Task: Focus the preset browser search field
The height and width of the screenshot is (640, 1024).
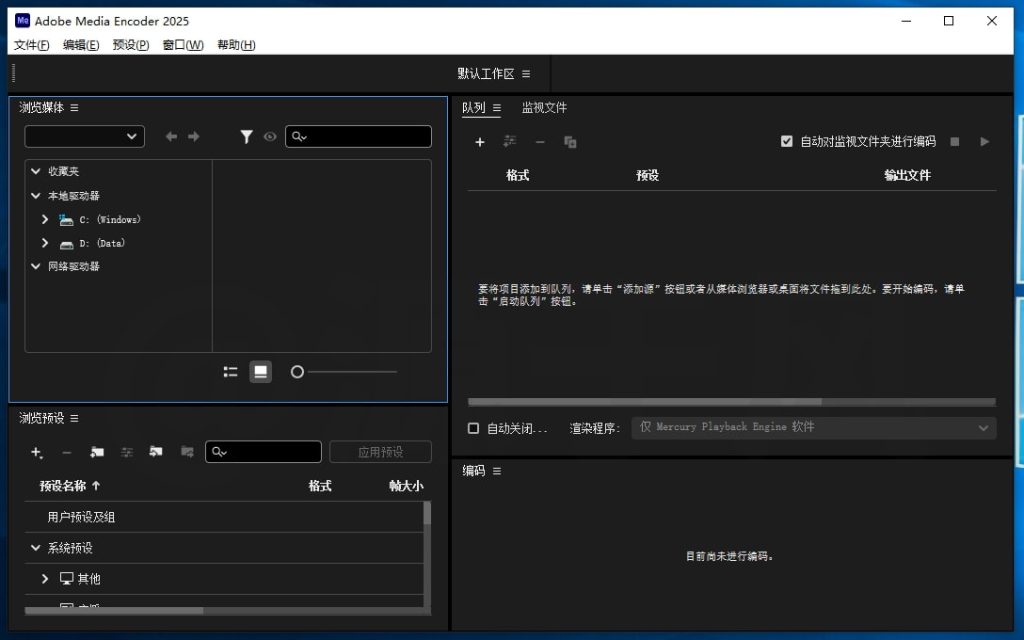Action: tap(263, 452)
